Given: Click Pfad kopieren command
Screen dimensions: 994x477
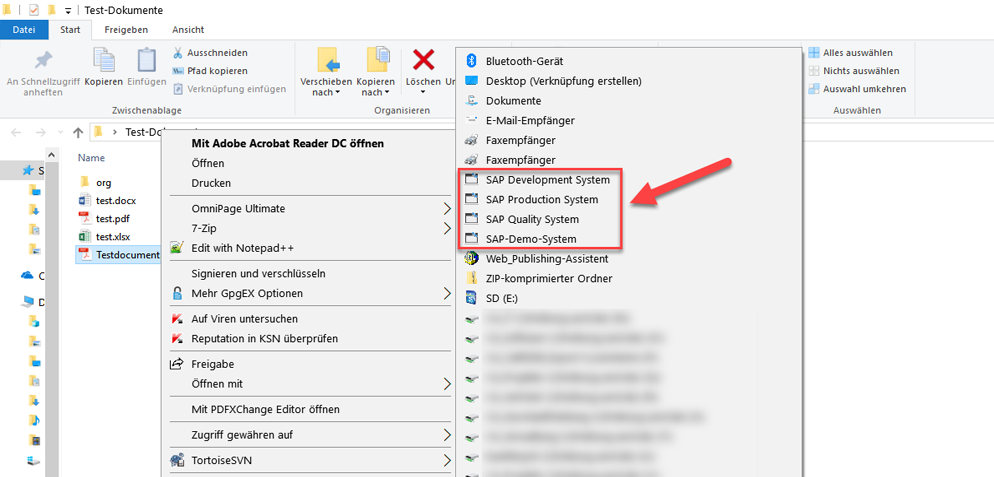Looking at the screenshot, I should click(x=210, y=71).
